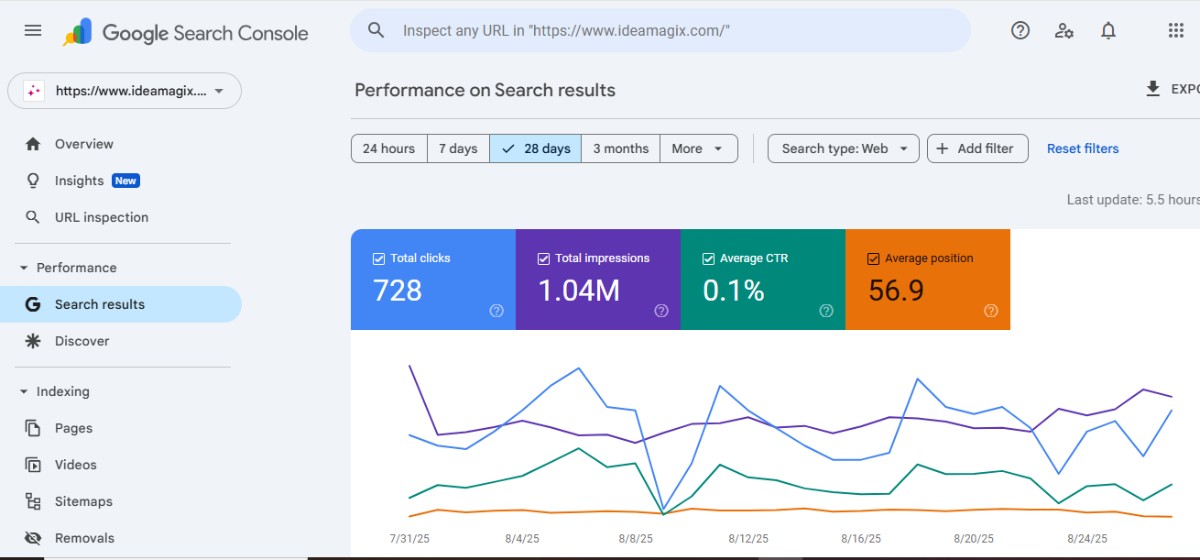Open user and settings management icon
Screen dimensions: 1200x560
point(1064,31)
